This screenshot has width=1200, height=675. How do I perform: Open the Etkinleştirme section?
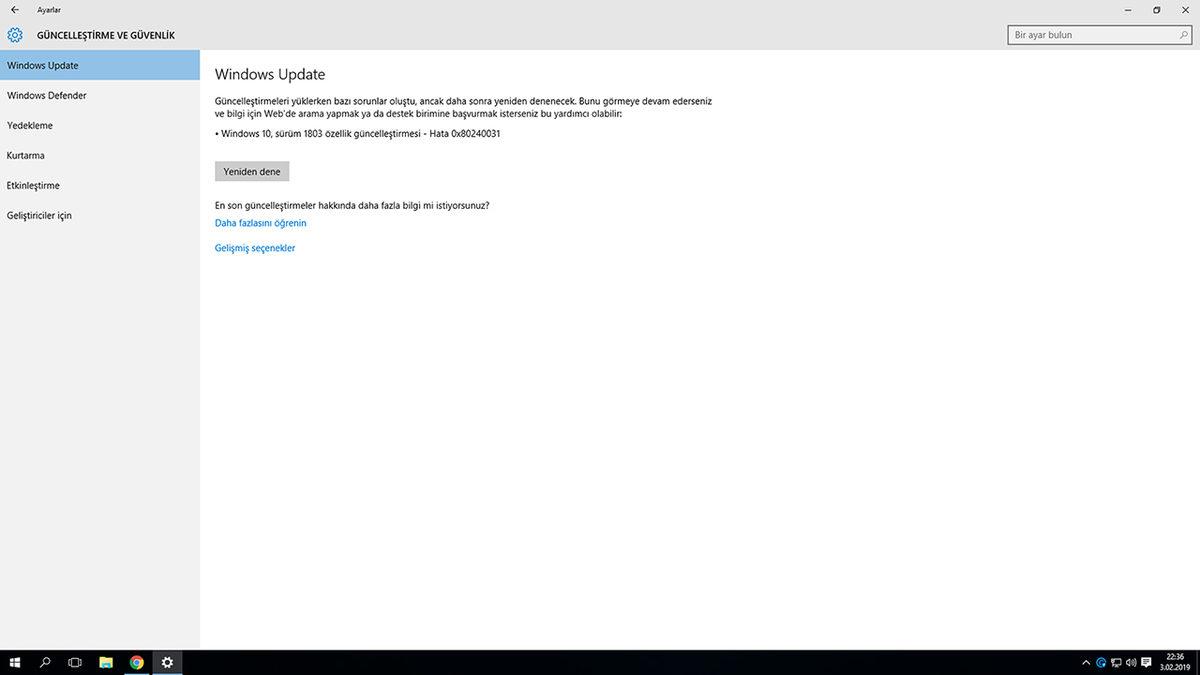(32, 185)
